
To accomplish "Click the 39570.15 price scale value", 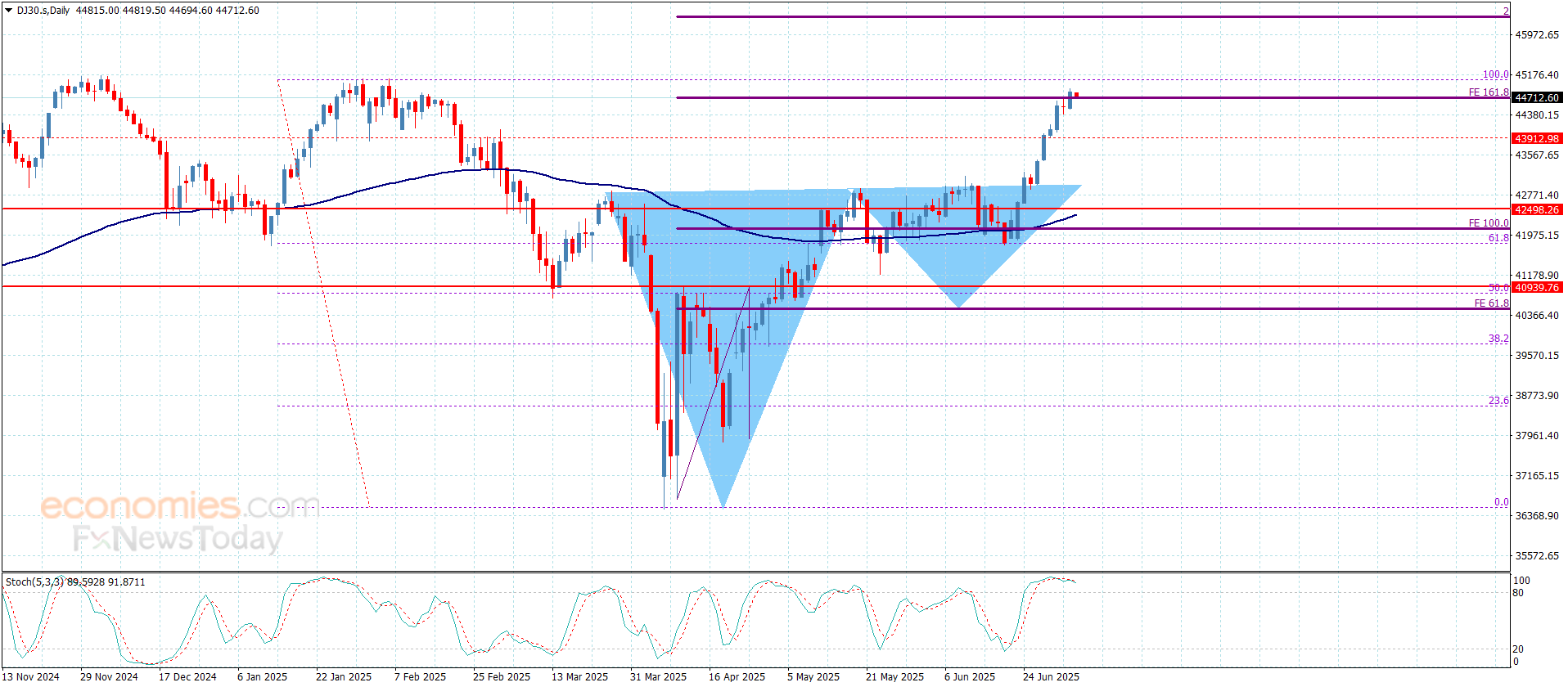I will tap(1537, 356).
